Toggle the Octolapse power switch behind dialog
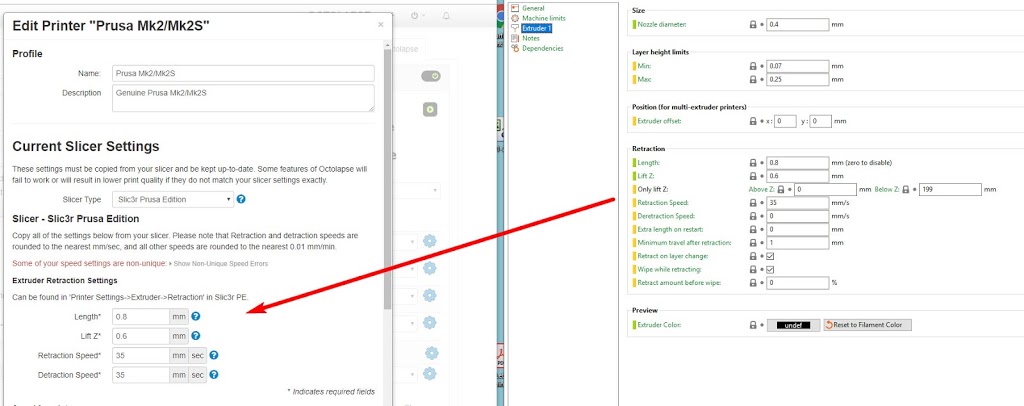Screen dimensions: 1024x406 431,76
